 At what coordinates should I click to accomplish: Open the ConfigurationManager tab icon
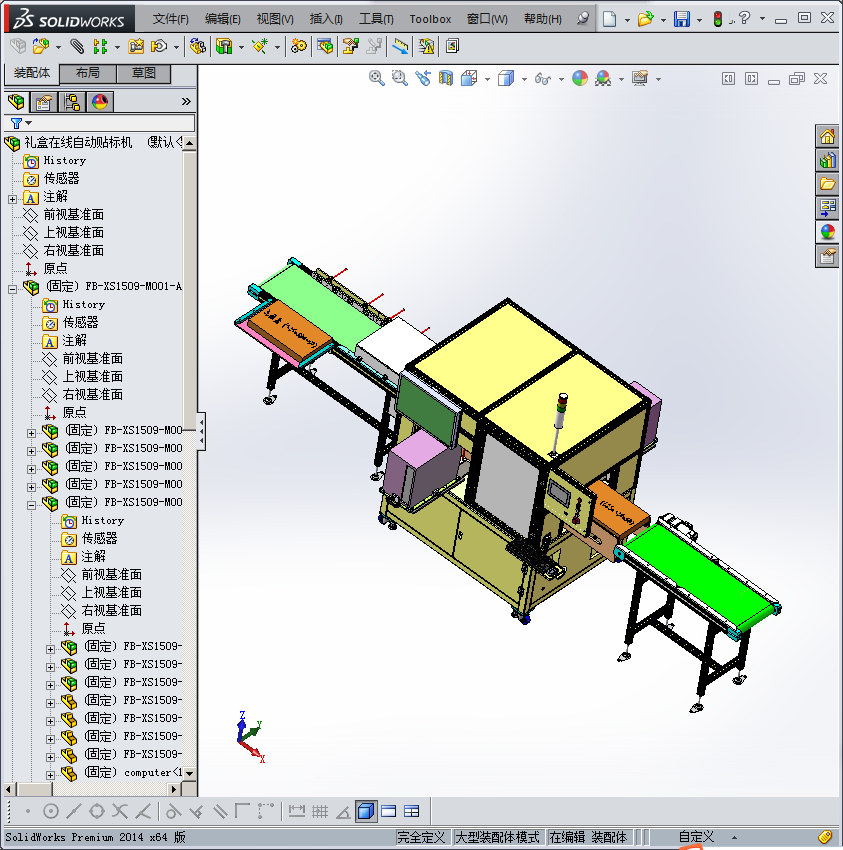(72, 101)
